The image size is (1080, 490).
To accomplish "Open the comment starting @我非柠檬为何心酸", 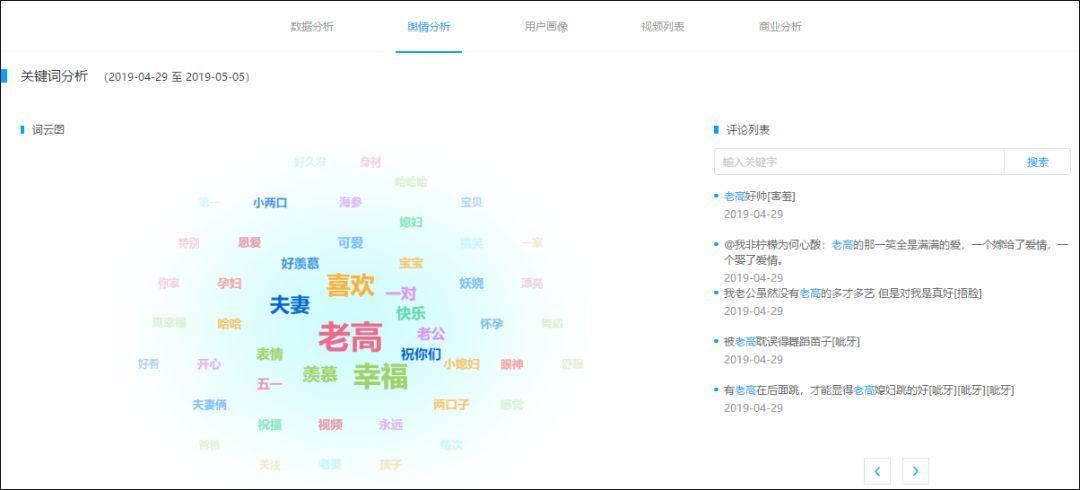I will (895, 253).
